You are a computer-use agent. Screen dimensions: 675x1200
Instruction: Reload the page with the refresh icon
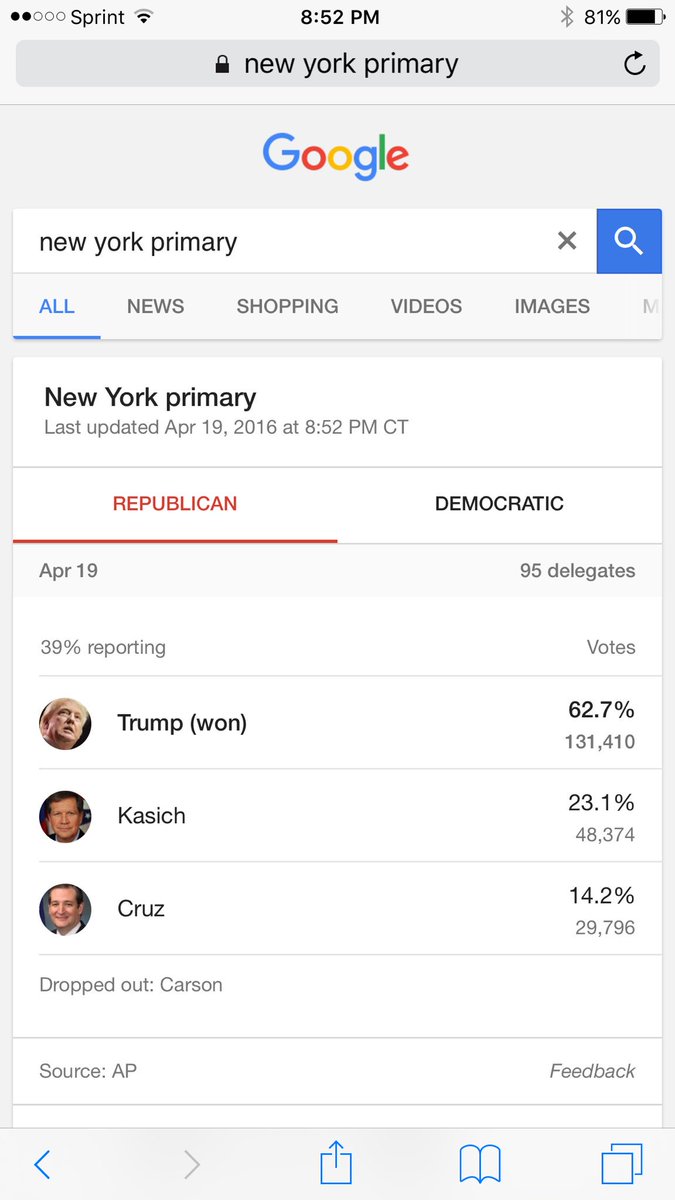pyautogui.click(x=634, y=65)
